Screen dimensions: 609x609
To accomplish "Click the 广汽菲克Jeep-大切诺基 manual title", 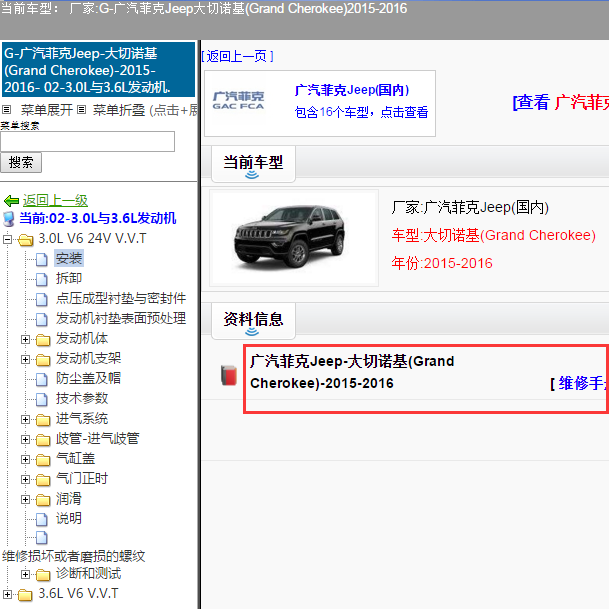I will (352, 372).
